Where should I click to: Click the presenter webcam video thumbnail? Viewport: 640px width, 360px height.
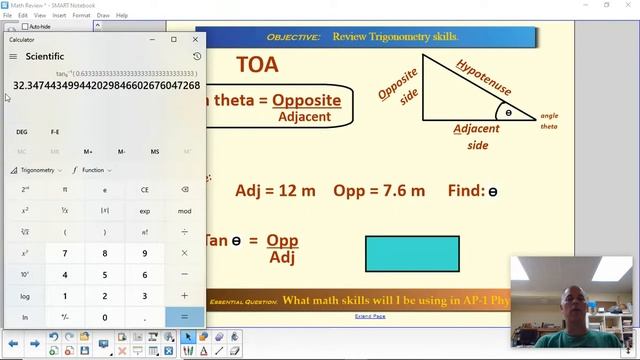pyautogui.click(x=571, y=302)
